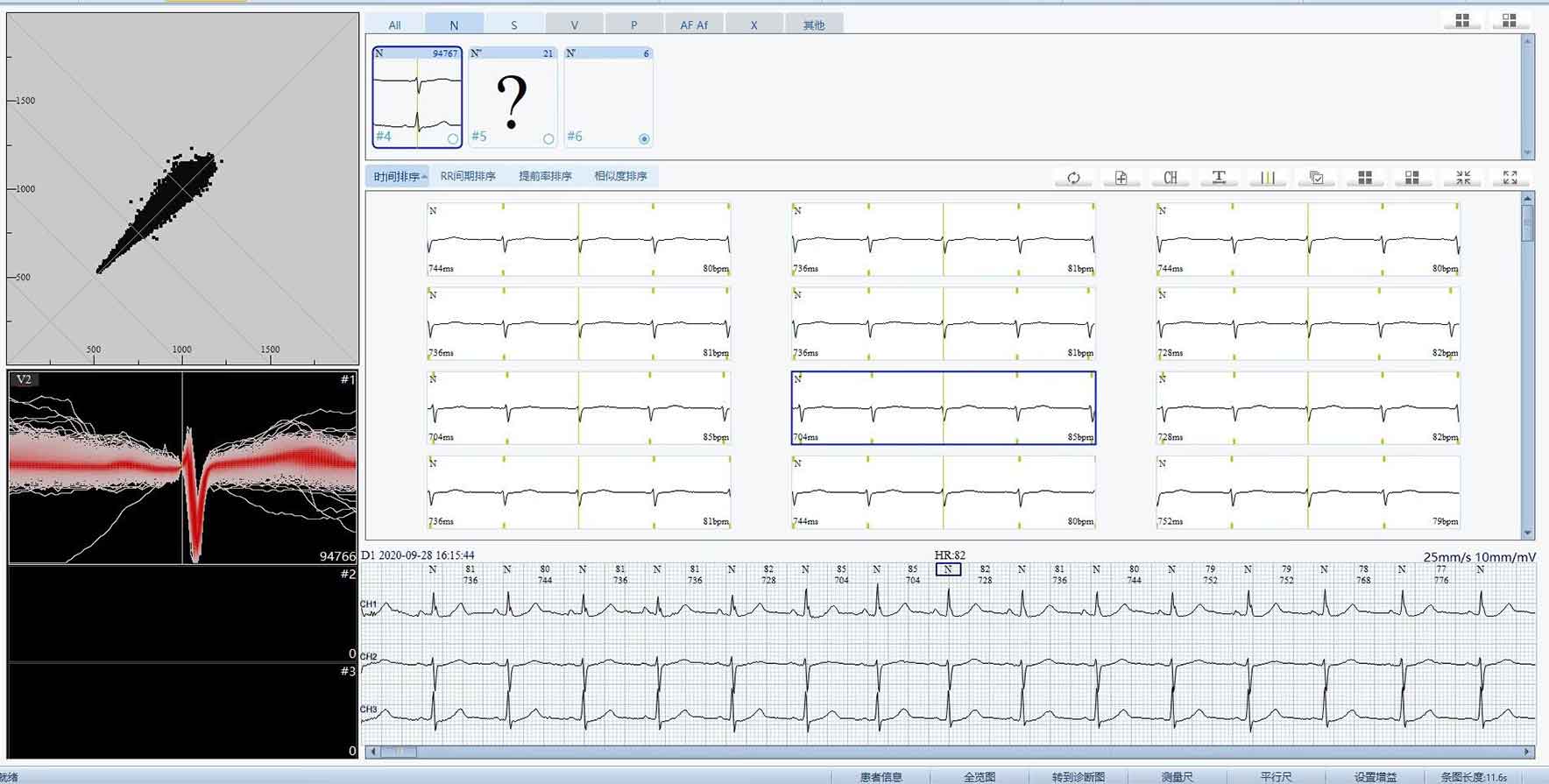The width and height of the screenshot is (1549, 784).
Task: Click the empty waveform panel #3
Action: (182, 710)
